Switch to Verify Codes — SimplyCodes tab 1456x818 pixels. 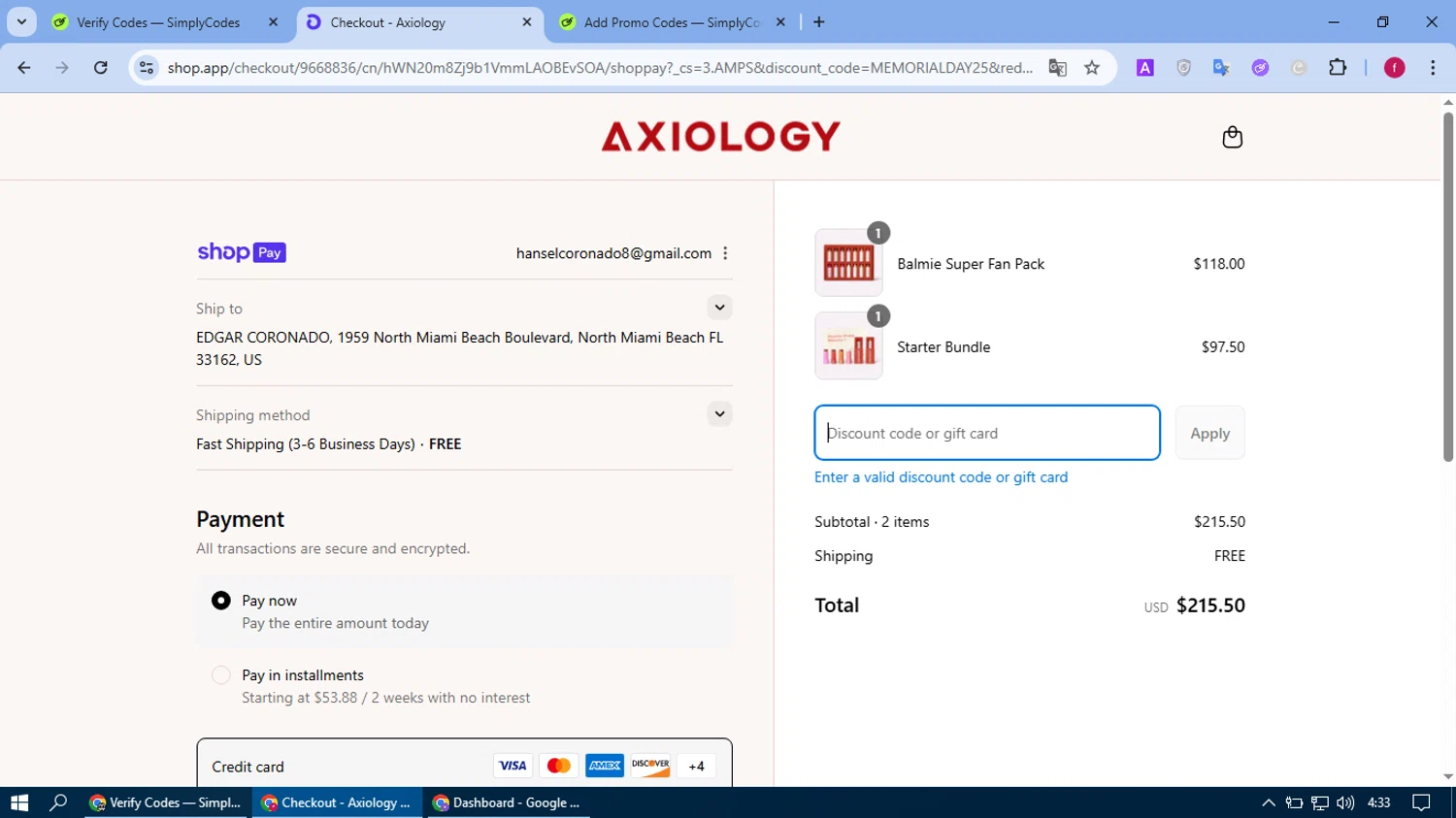coord(158,21)
